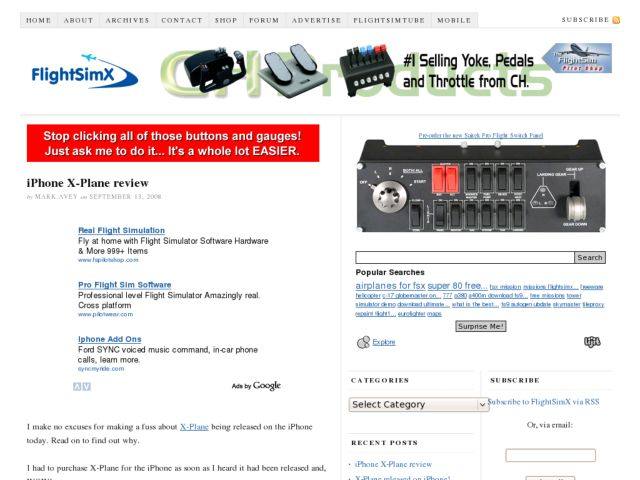Click the orange RSS feed icon

click(x=616, y=20)
